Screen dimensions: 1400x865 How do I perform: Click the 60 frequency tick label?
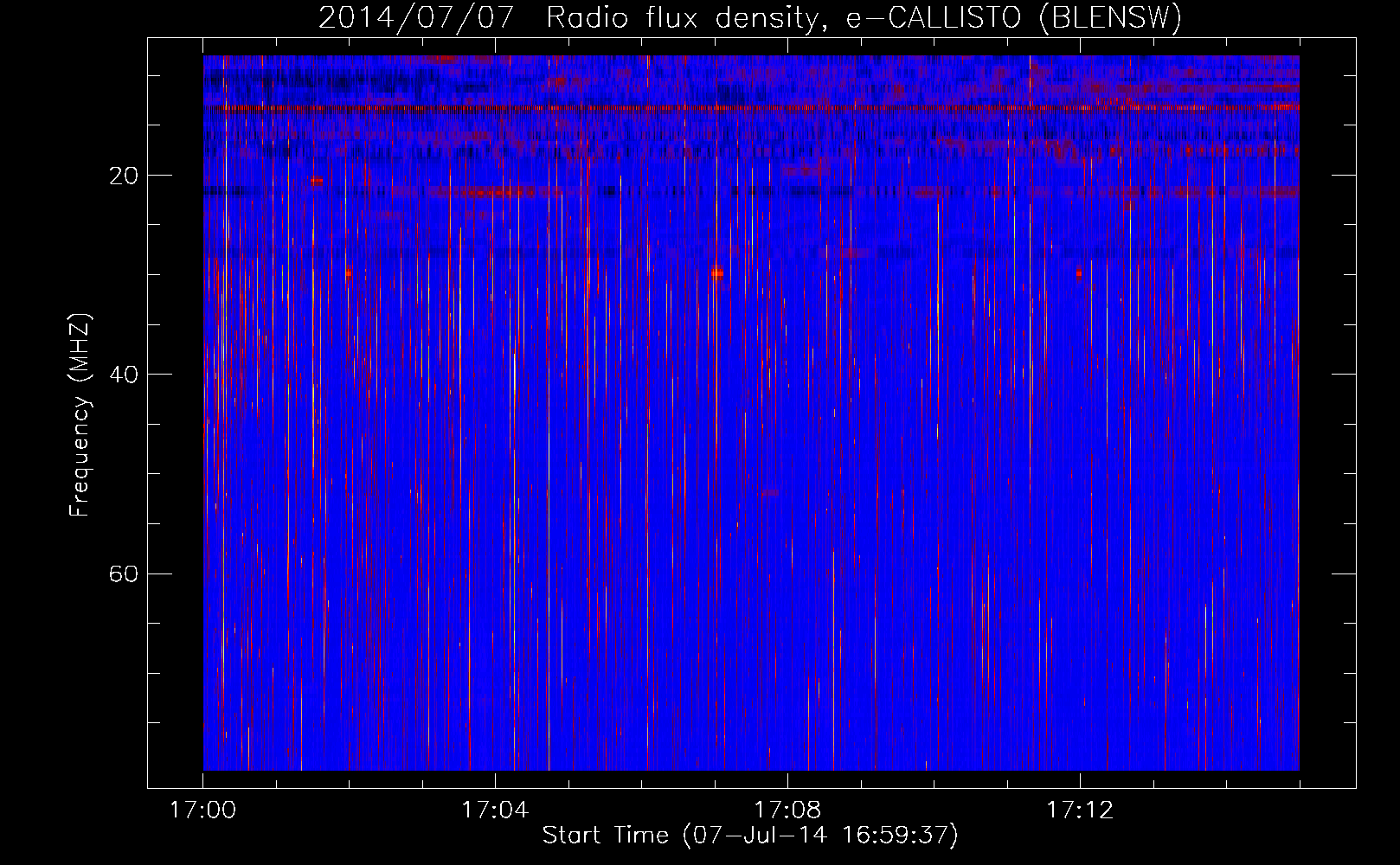(124, 573)
